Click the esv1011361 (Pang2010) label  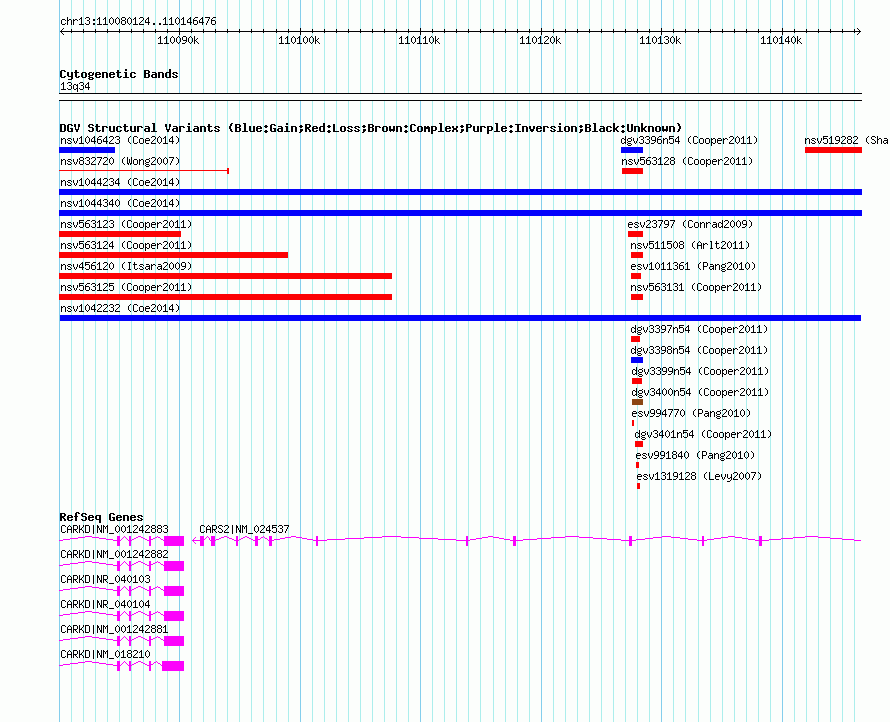click(x=693, y=266)
